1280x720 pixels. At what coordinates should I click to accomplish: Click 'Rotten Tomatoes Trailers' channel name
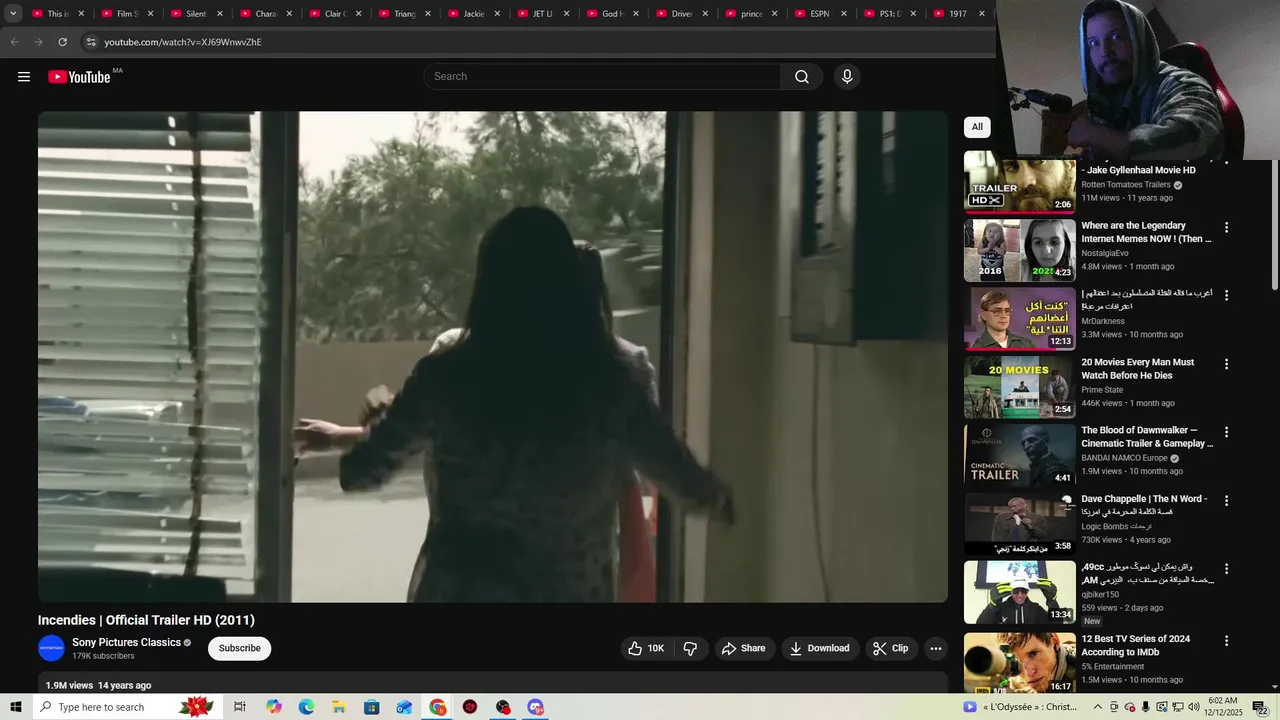1126,185
